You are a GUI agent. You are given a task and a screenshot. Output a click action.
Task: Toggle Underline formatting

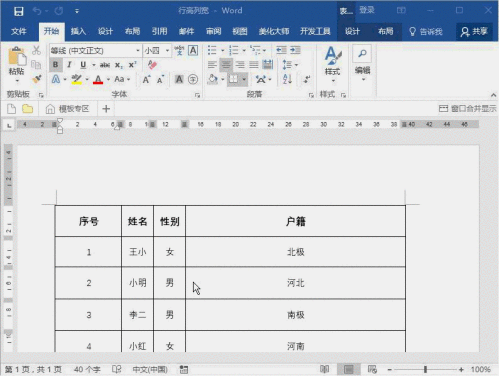click(x=83, y=65)
